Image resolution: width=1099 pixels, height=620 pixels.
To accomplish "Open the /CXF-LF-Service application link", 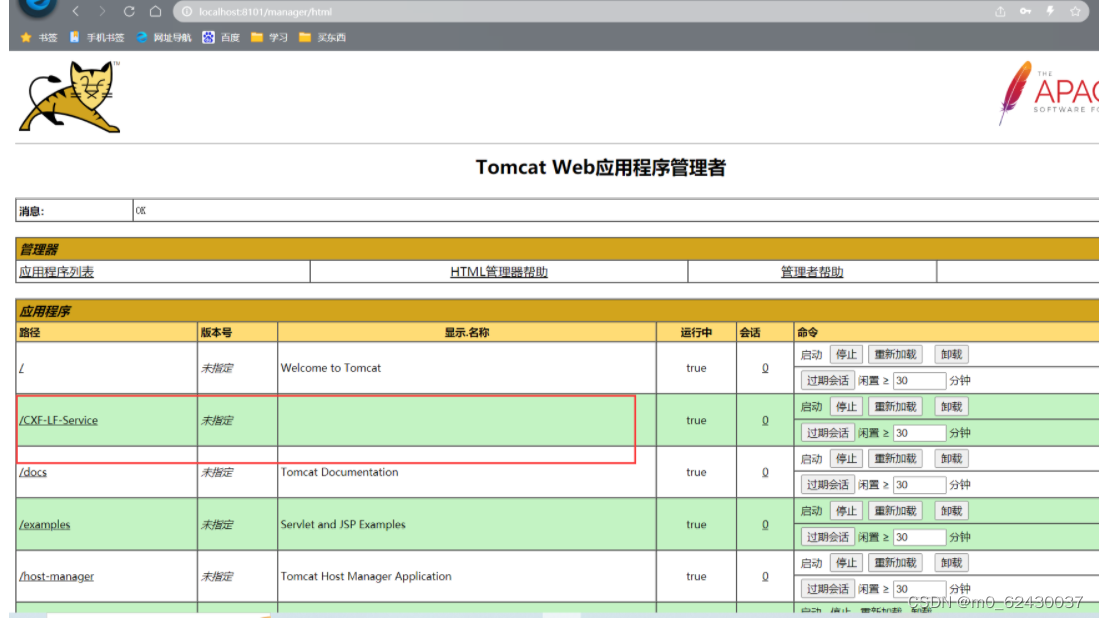I will pos(57,420).
